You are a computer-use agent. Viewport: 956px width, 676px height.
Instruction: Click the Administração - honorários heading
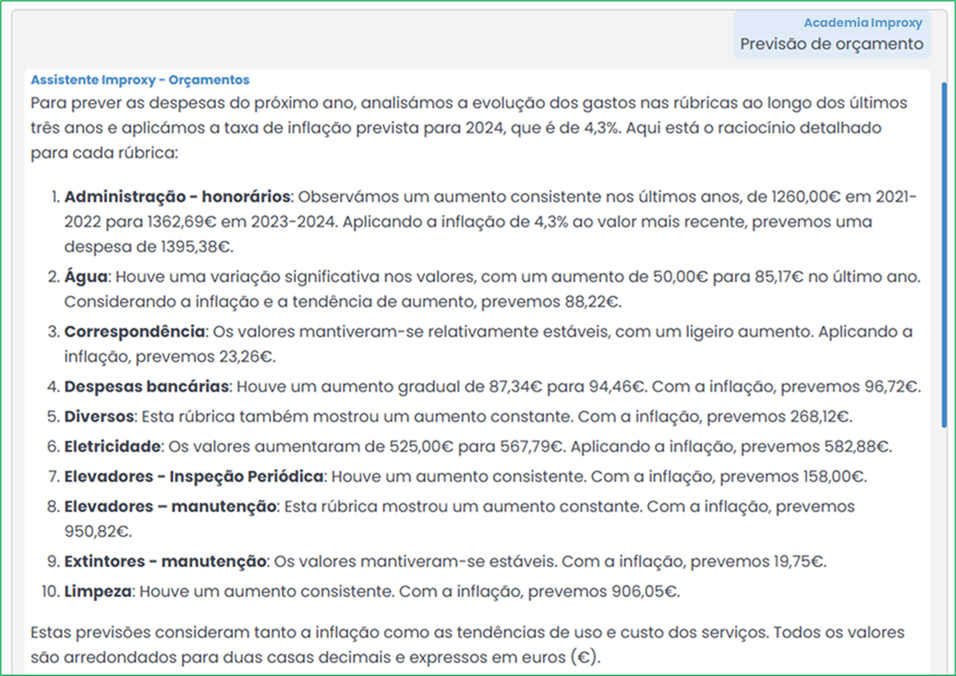point(177,196)
